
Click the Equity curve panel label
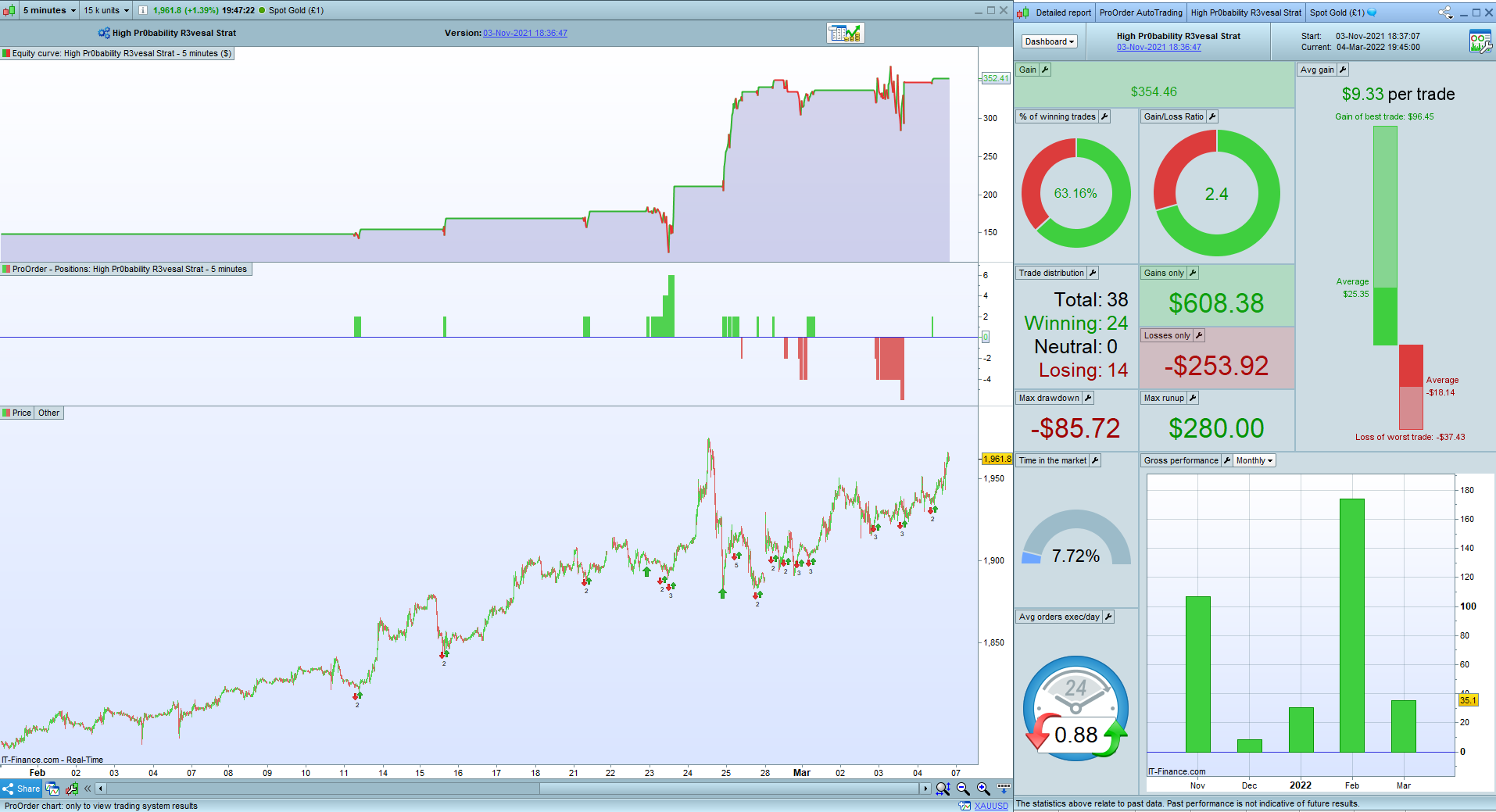tap(117, 53)
